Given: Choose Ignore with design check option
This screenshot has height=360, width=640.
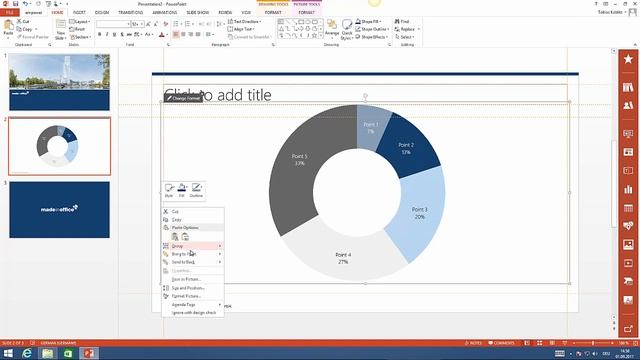Looking at the screenshot, I should [193, 313].
